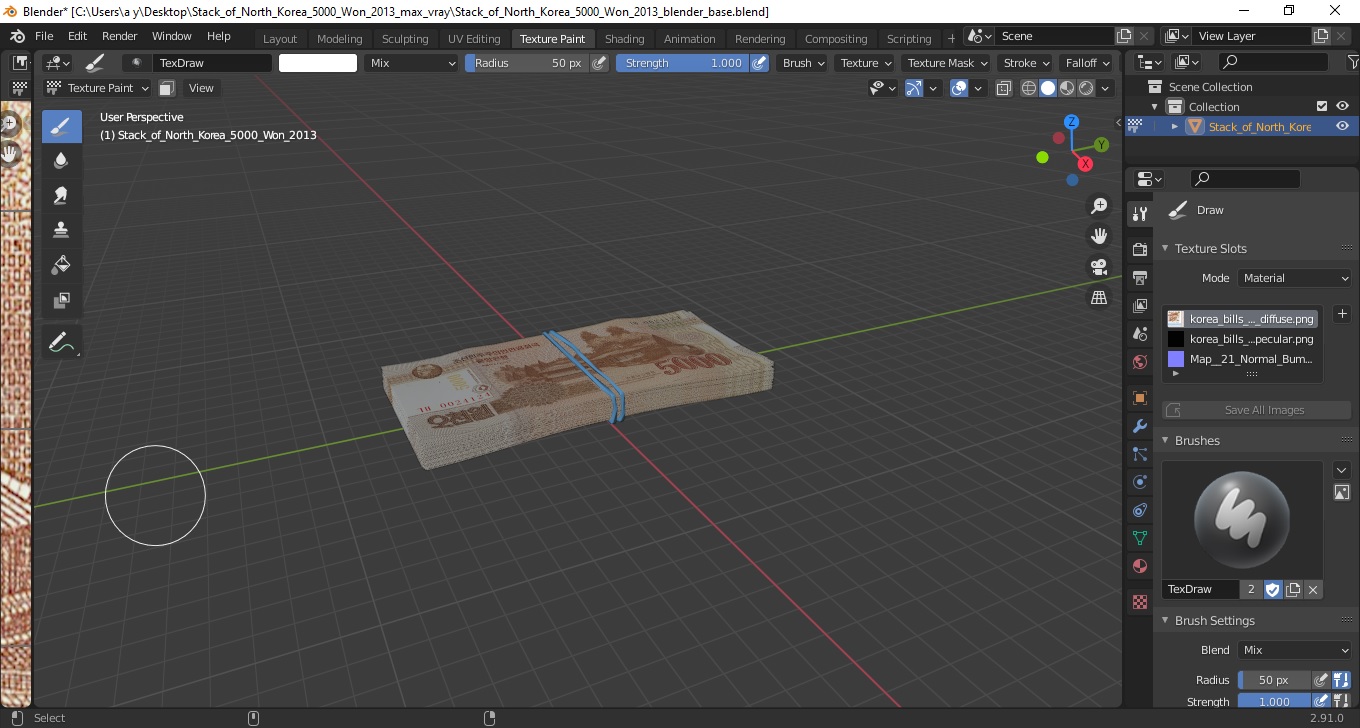Select the Clone stamp tool
This screenshot has height=728, width=1360.
[61, 230]
